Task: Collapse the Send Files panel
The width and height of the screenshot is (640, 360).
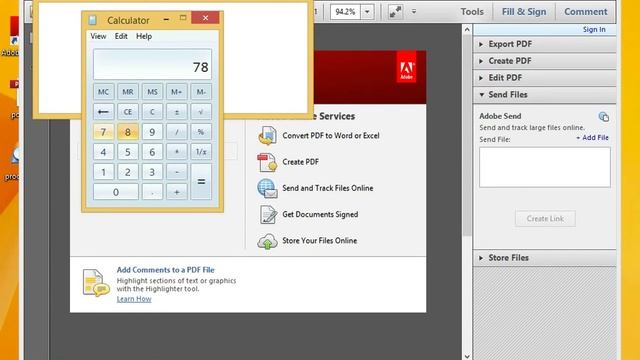Action: (x=545, y=95)
